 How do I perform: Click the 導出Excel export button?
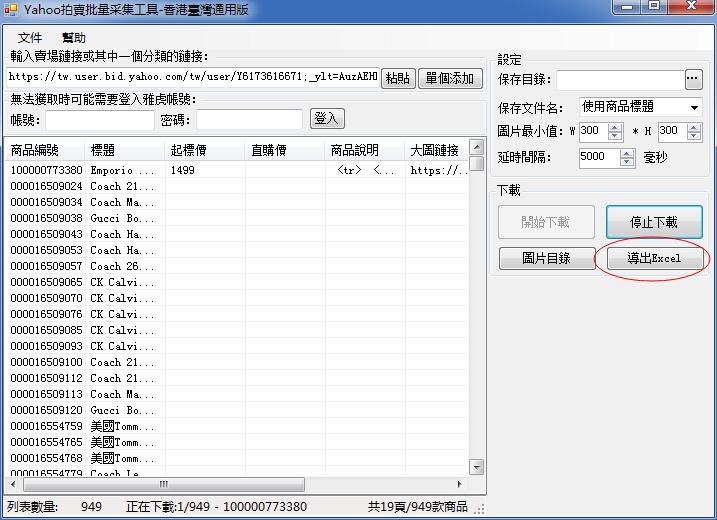click(x=654, y=258)
